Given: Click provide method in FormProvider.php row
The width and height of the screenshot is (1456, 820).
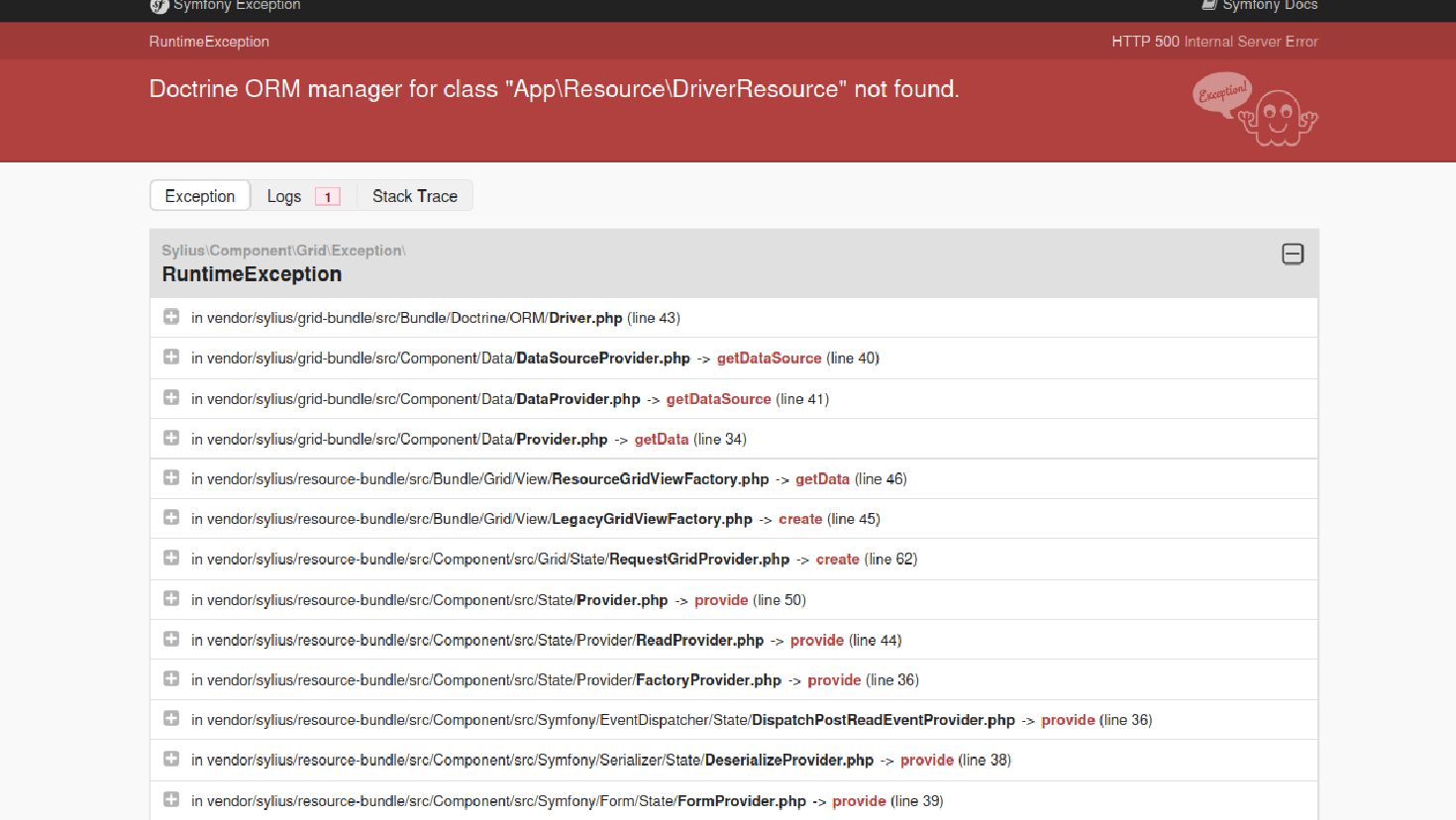Looking at the screenshot, I should tap(859, 801).
